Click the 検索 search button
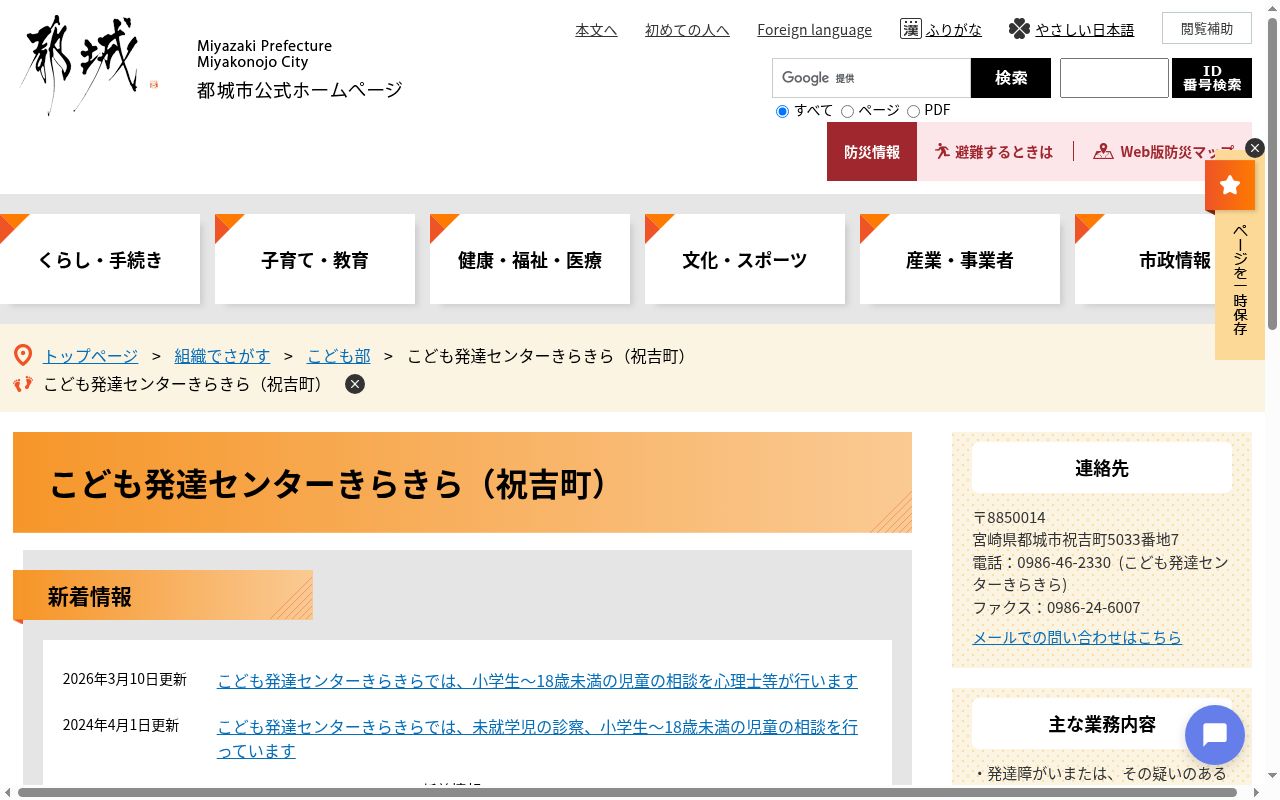 [1011, 78]
